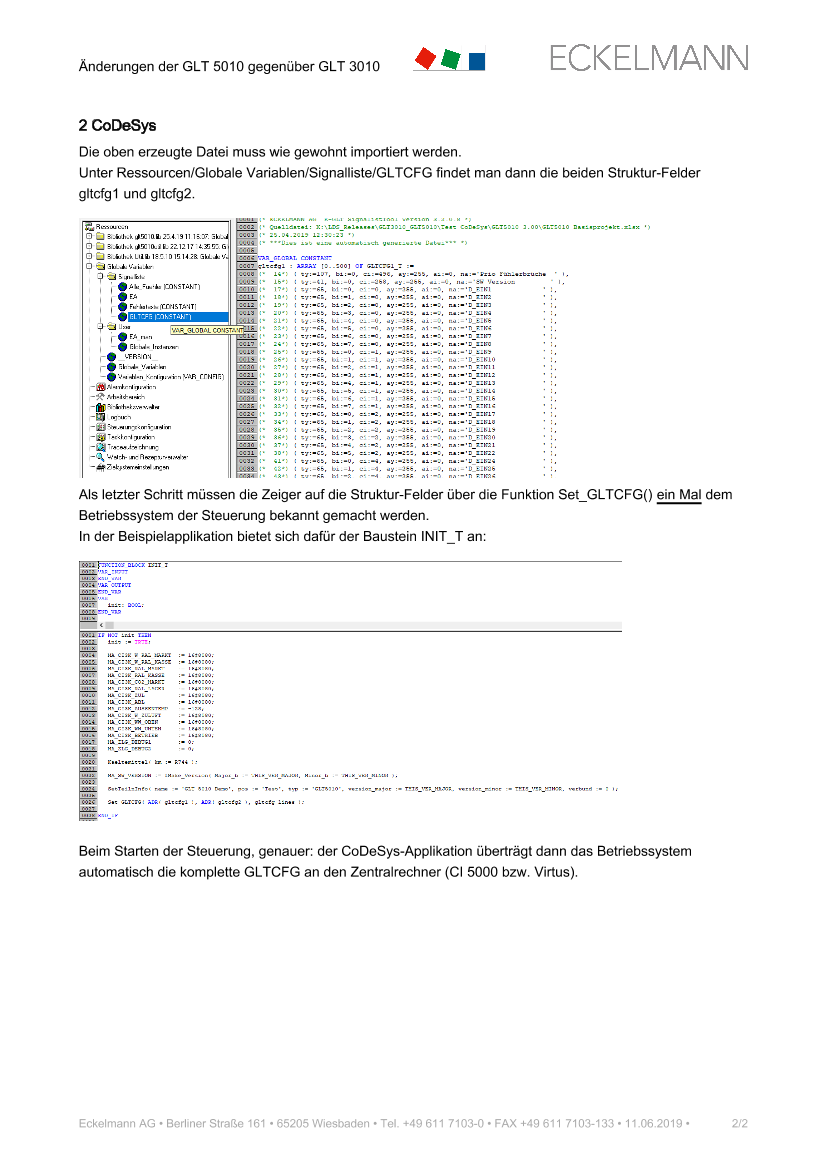Screen dimensions: 827x1169
Task: Collapse the Globale Variablen folder
Action: pos(89,267)
